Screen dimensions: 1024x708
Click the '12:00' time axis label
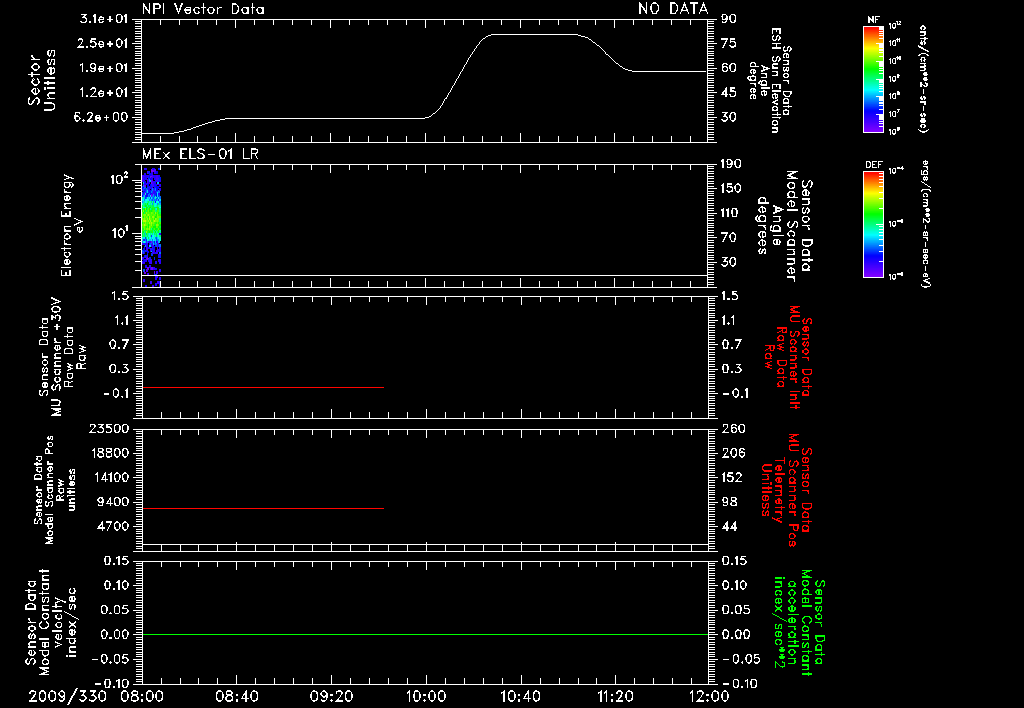710,696
